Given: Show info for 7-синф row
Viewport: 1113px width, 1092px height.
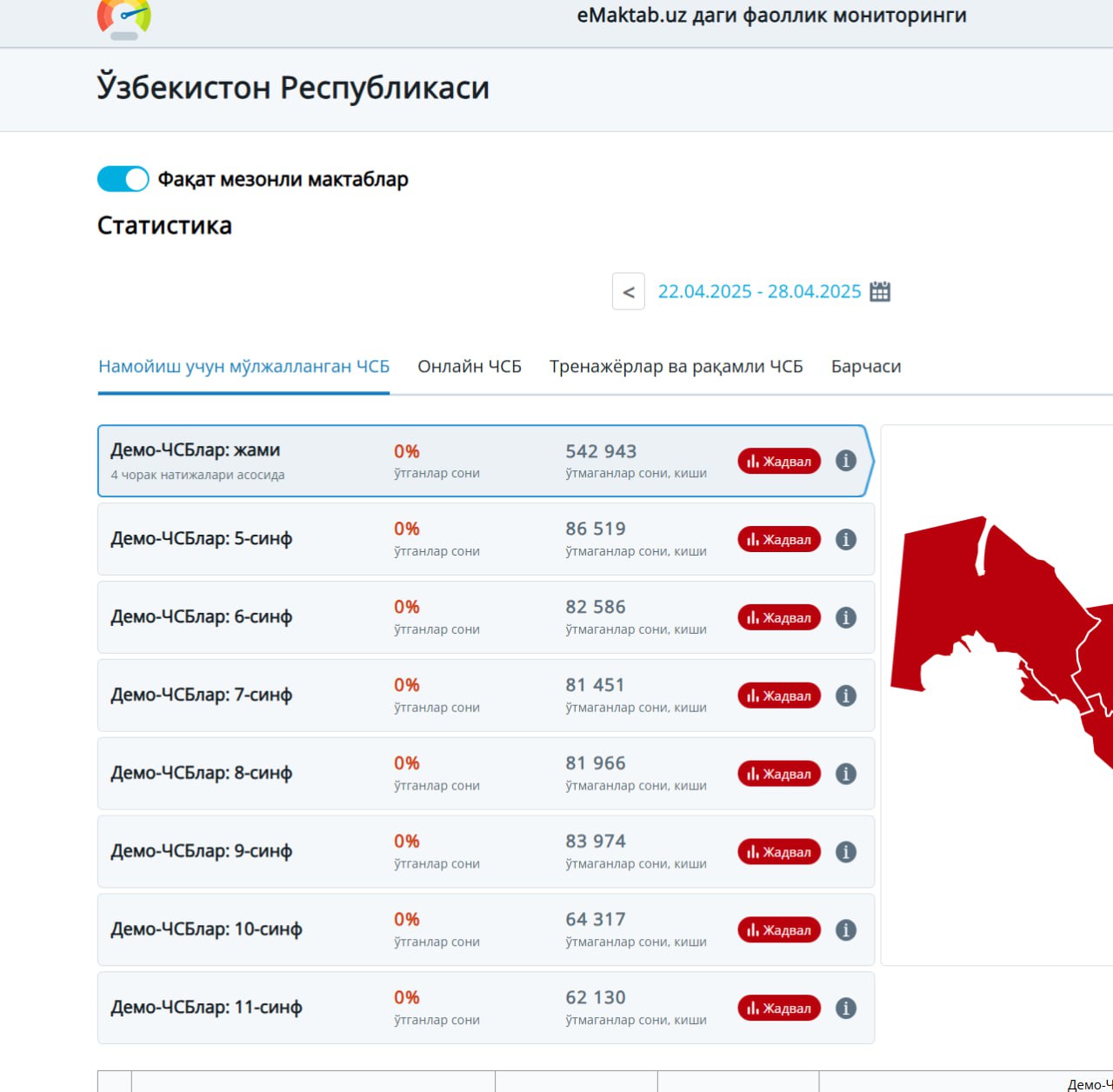Looking at the screenshot, I should (x=846, y=696).
